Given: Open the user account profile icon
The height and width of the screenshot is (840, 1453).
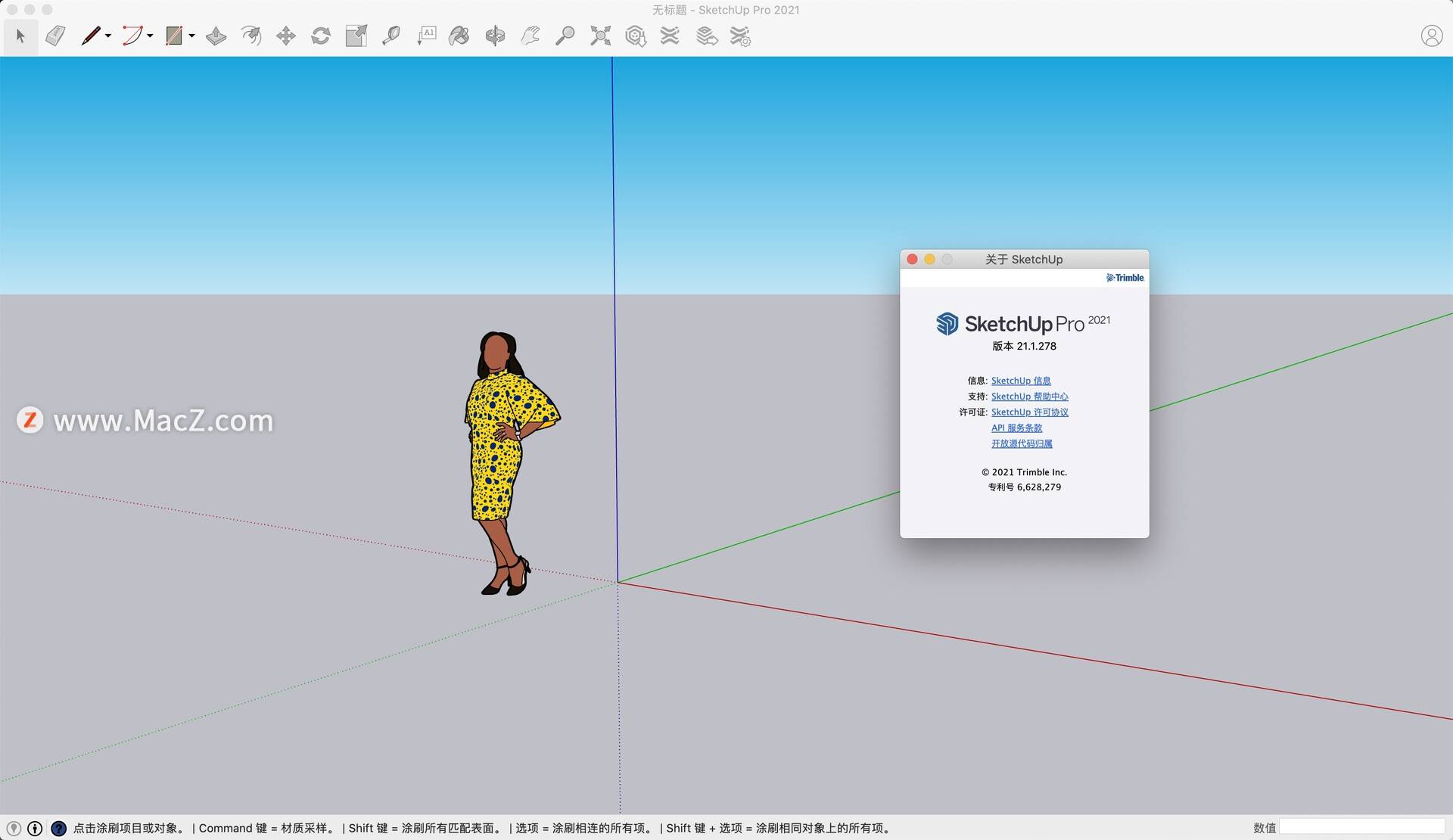Looking at the screenshot, I should pos(1431,36).
